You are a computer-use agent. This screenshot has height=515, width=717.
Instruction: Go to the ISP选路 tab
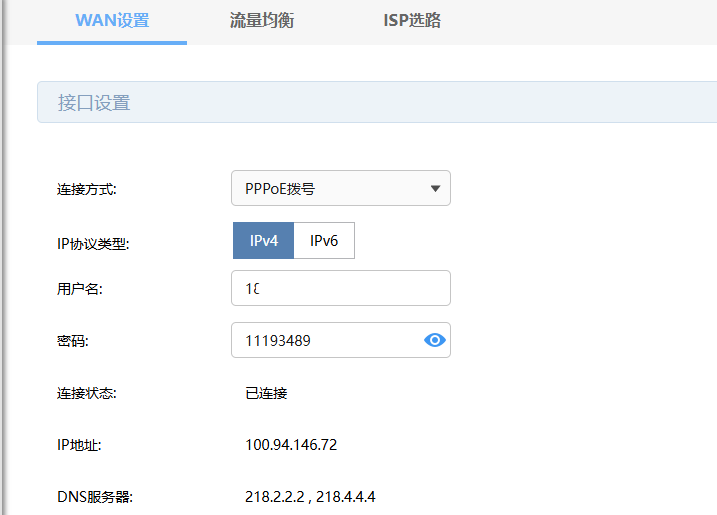[x=412, y=21]
